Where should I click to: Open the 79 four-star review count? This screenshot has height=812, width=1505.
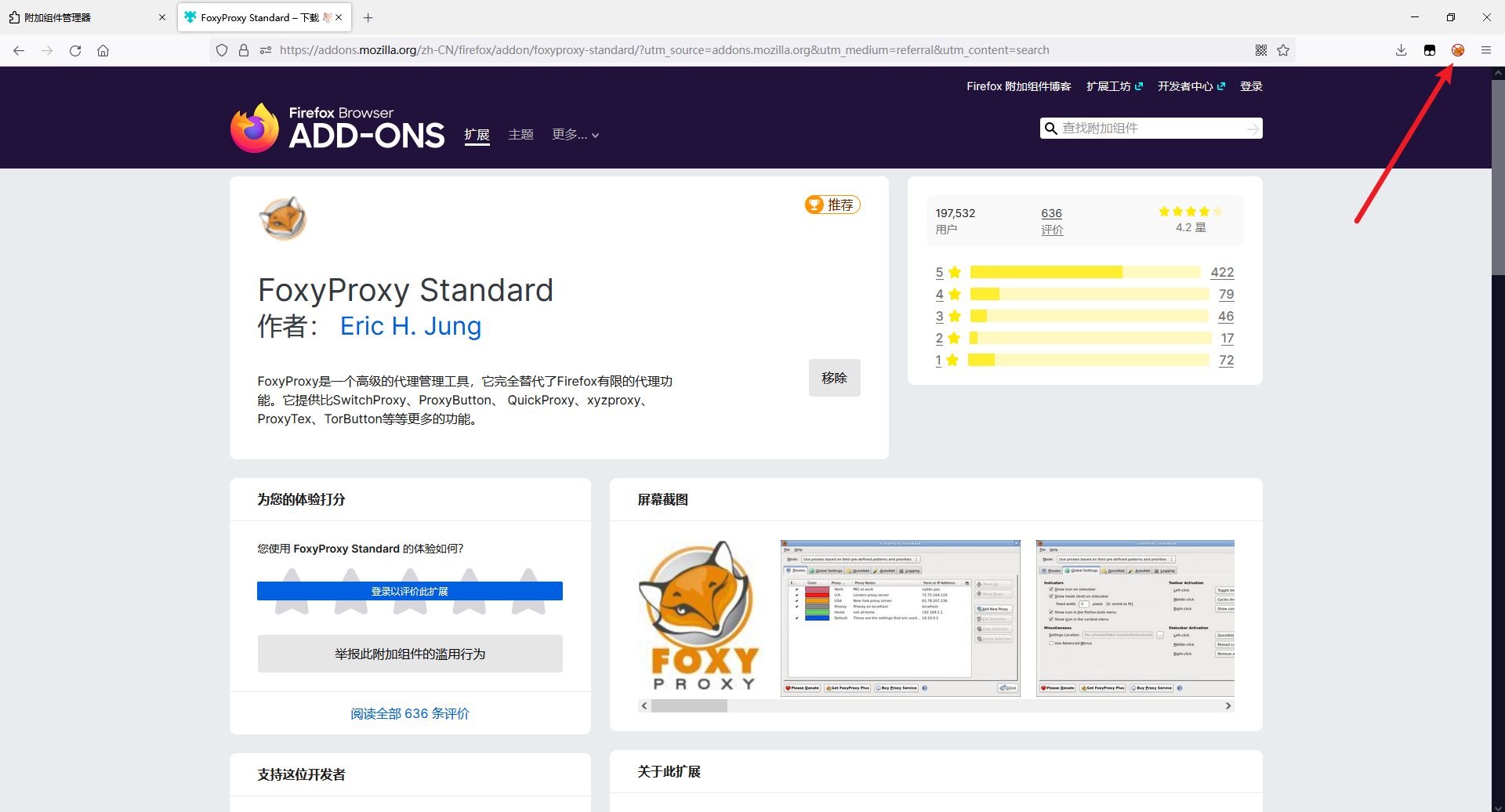(1227, 294)
